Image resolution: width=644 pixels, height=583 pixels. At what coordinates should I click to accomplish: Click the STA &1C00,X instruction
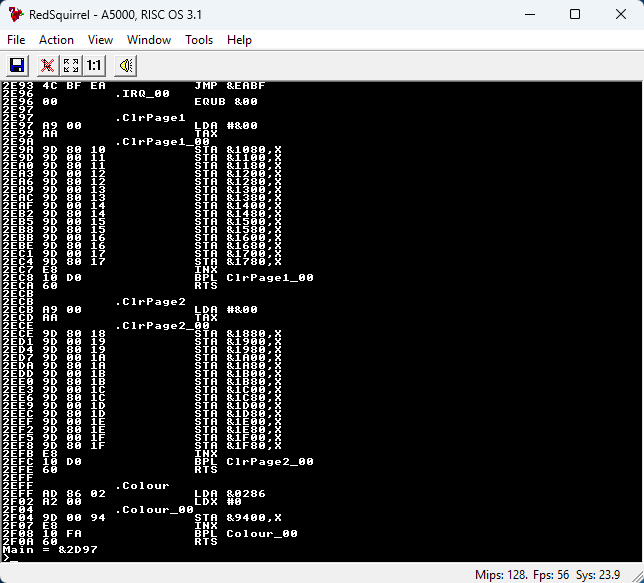pos(238,390)
